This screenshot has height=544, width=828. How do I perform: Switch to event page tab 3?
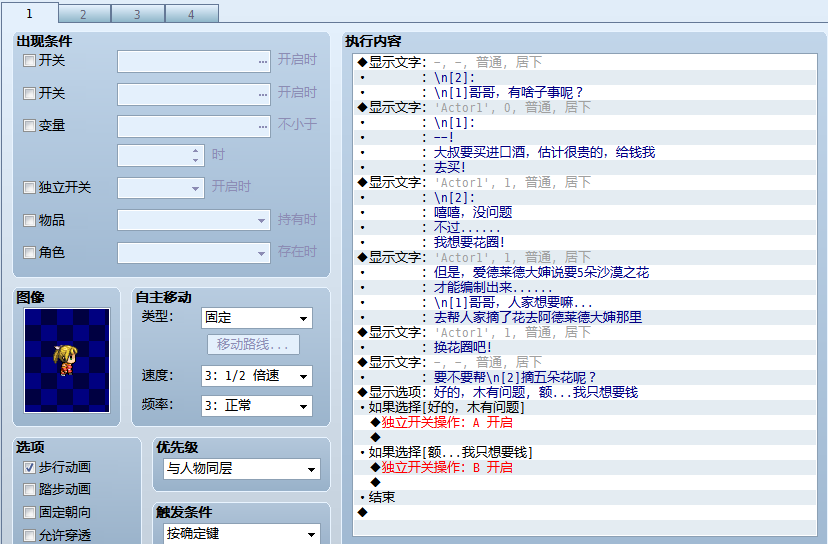138,14
